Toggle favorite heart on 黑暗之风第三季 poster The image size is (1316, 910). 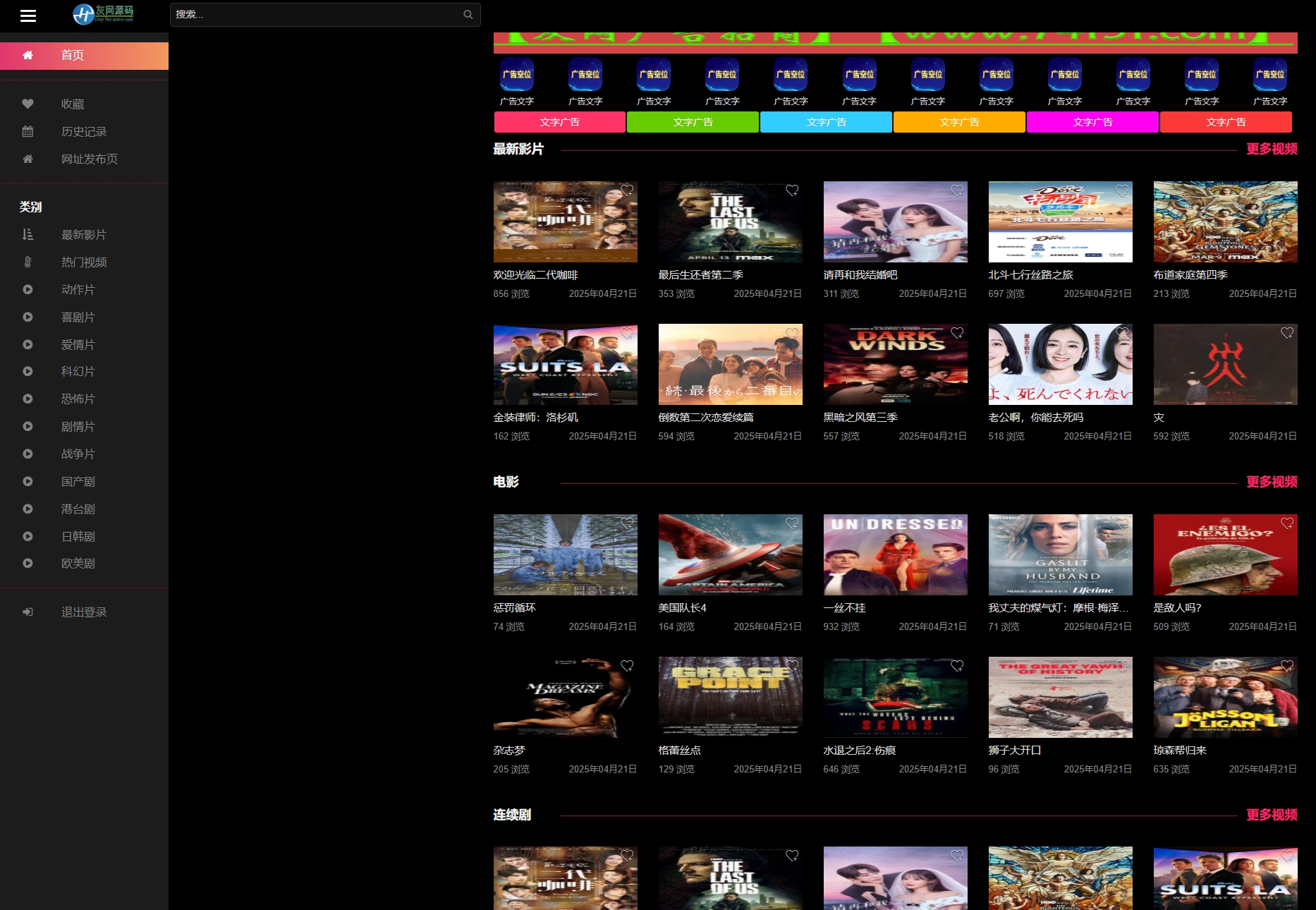pyautogui.click(x=957, y=333)
